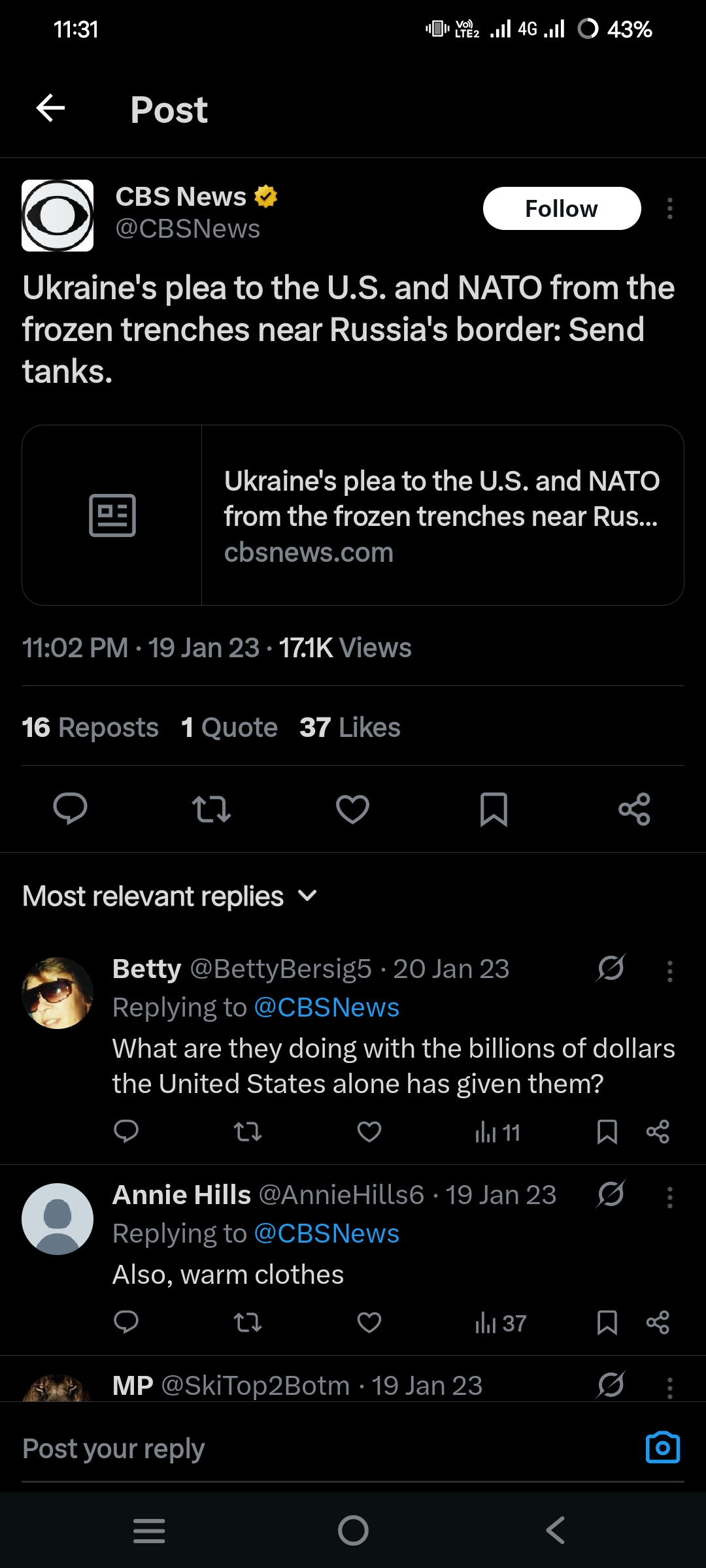Viewport: 706px width, 1568px height.
Task: Repost the CBS News tweet
Action: 211,809
